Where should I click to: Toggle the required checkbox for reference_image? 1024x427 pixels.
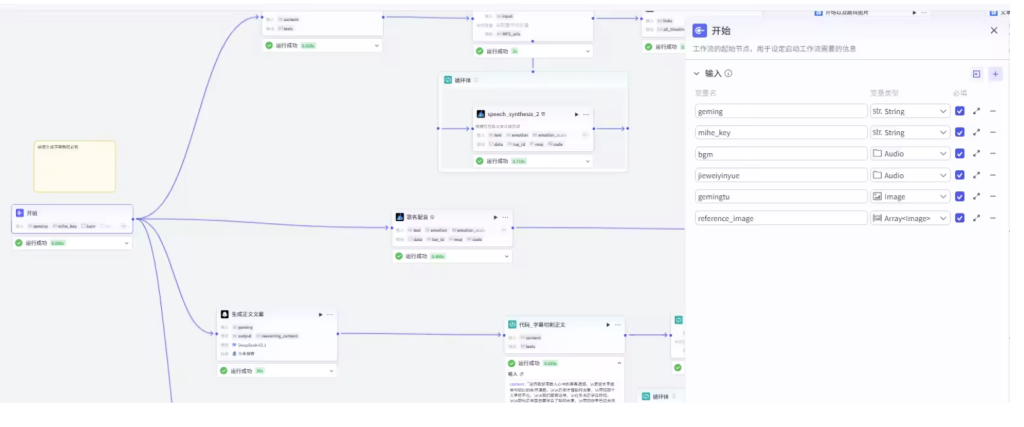coord(960,218)
